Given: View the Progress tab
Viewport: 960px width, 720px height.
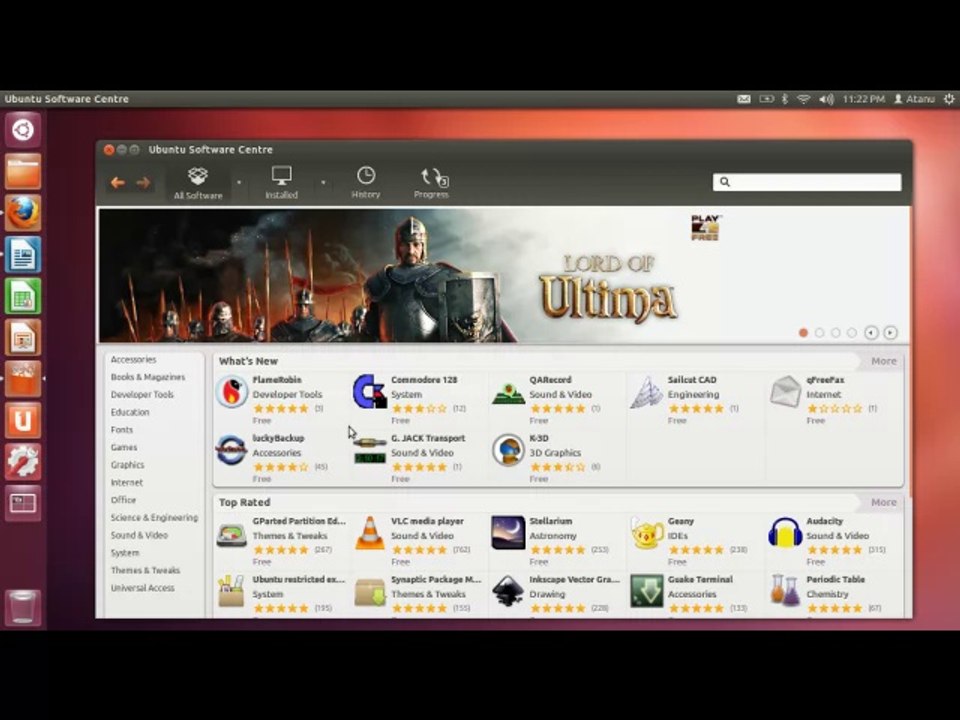Looking at the screenshot, I should click(432, 182).
